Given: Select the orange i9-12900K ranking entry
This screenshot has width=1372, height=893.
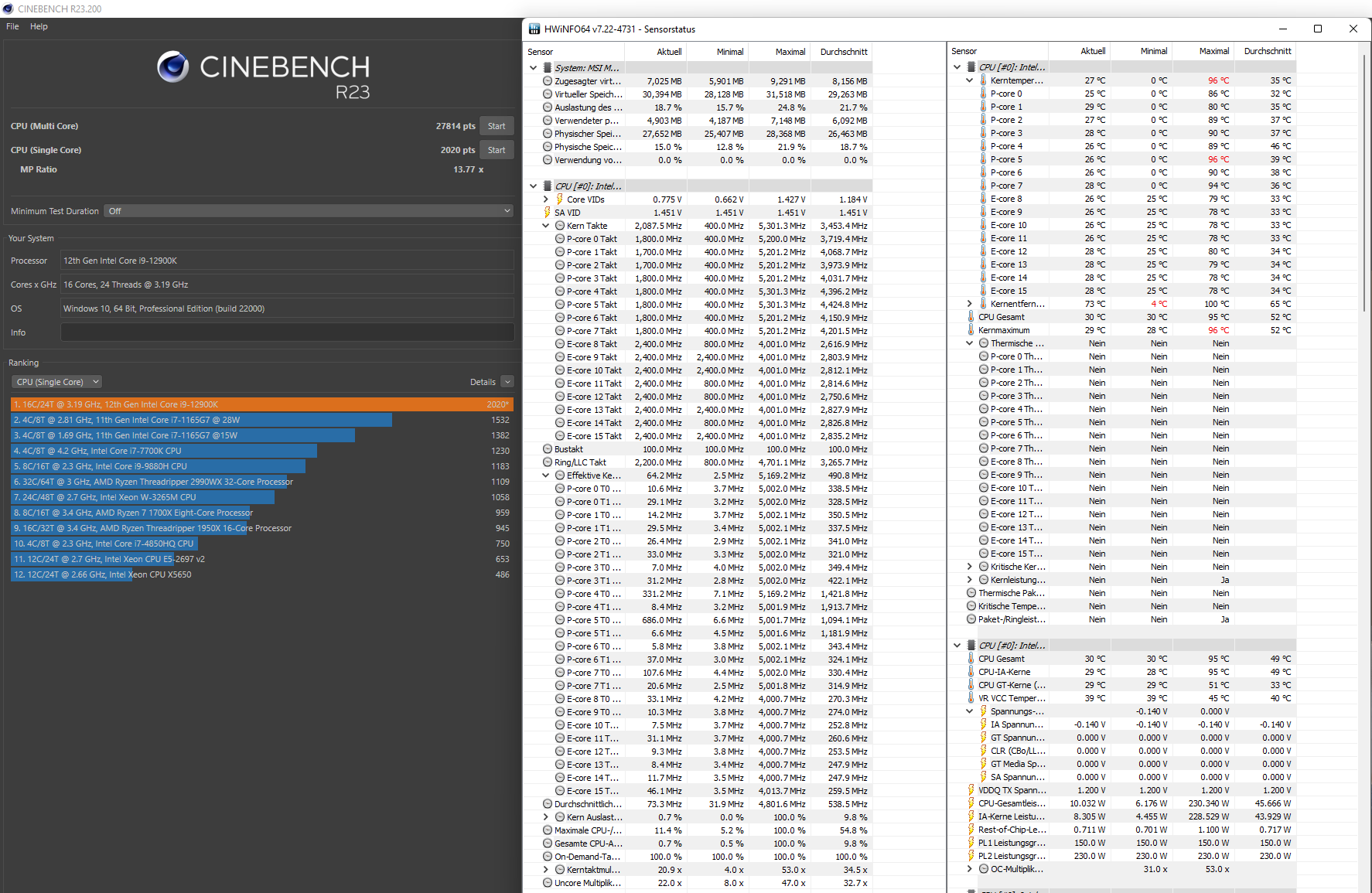Looking at the screenshot, I should 262,404.
